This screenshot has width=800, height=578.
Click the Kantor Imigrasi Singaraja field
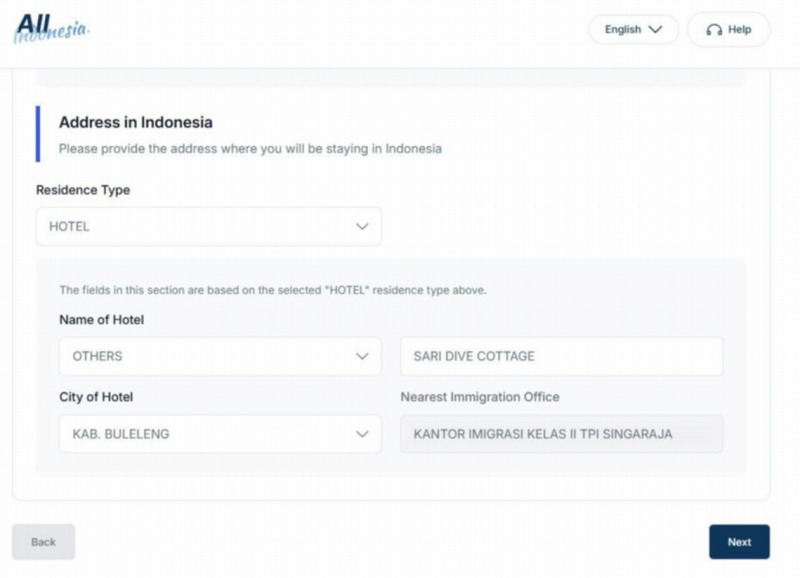561,434
